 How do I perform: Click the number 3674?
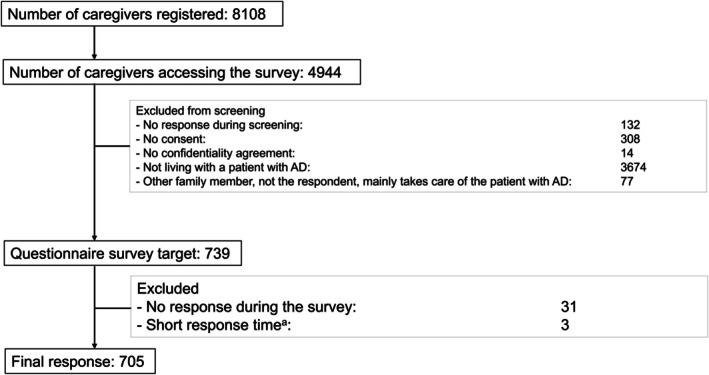click(x=633, y=167)
